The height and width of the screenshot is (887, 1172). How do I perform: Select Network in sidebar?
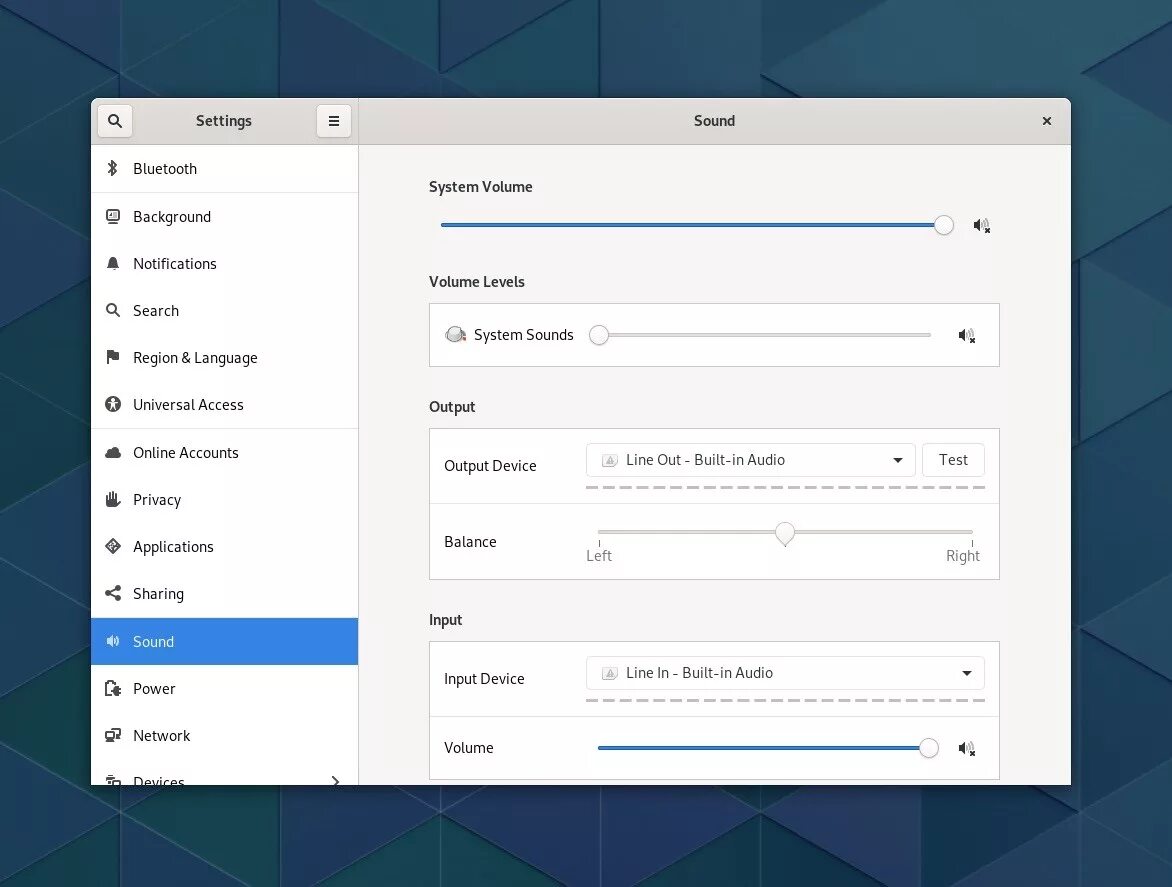coord(224,736)
